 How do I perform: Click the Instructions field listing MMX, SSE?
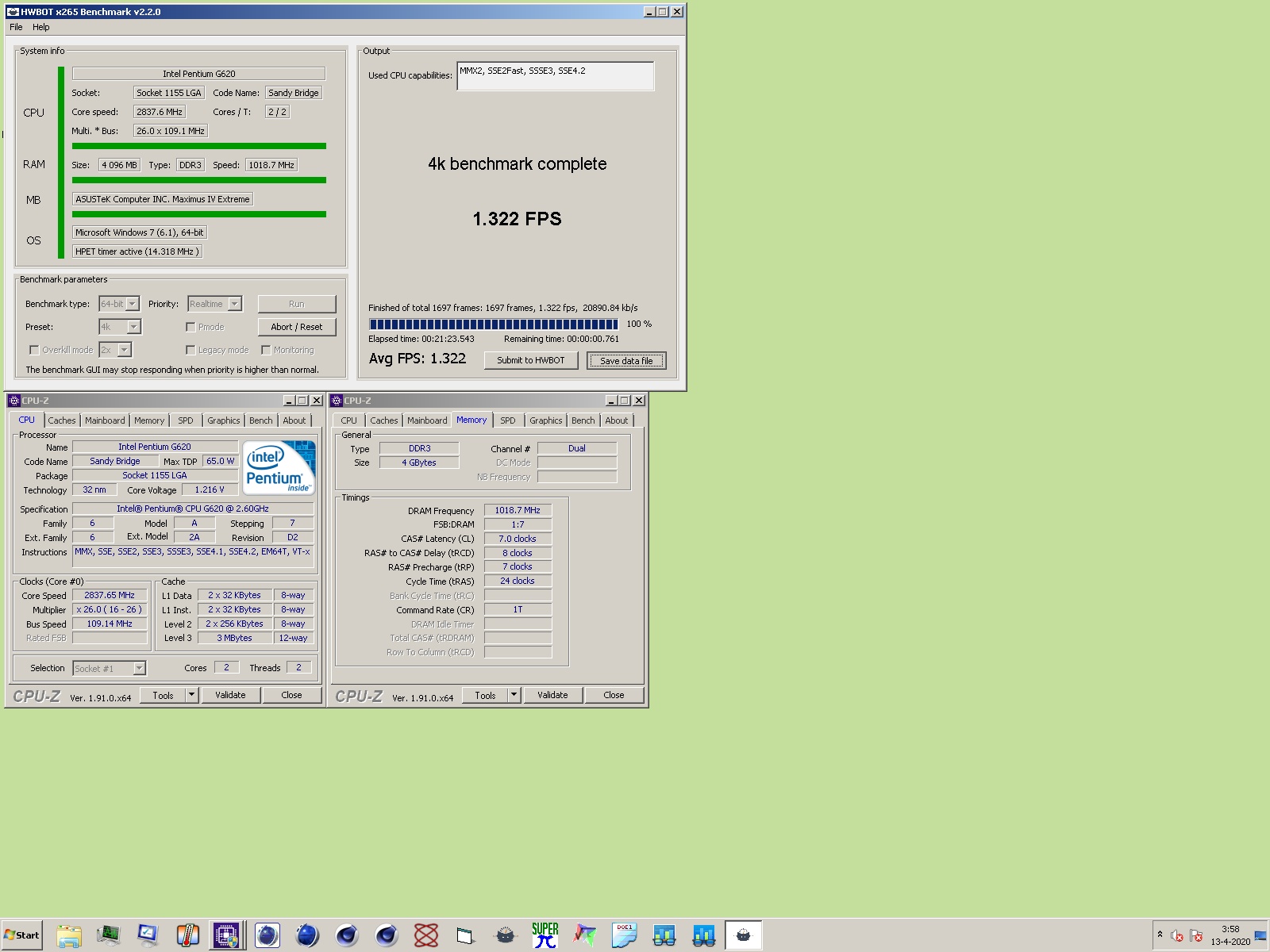194,556
